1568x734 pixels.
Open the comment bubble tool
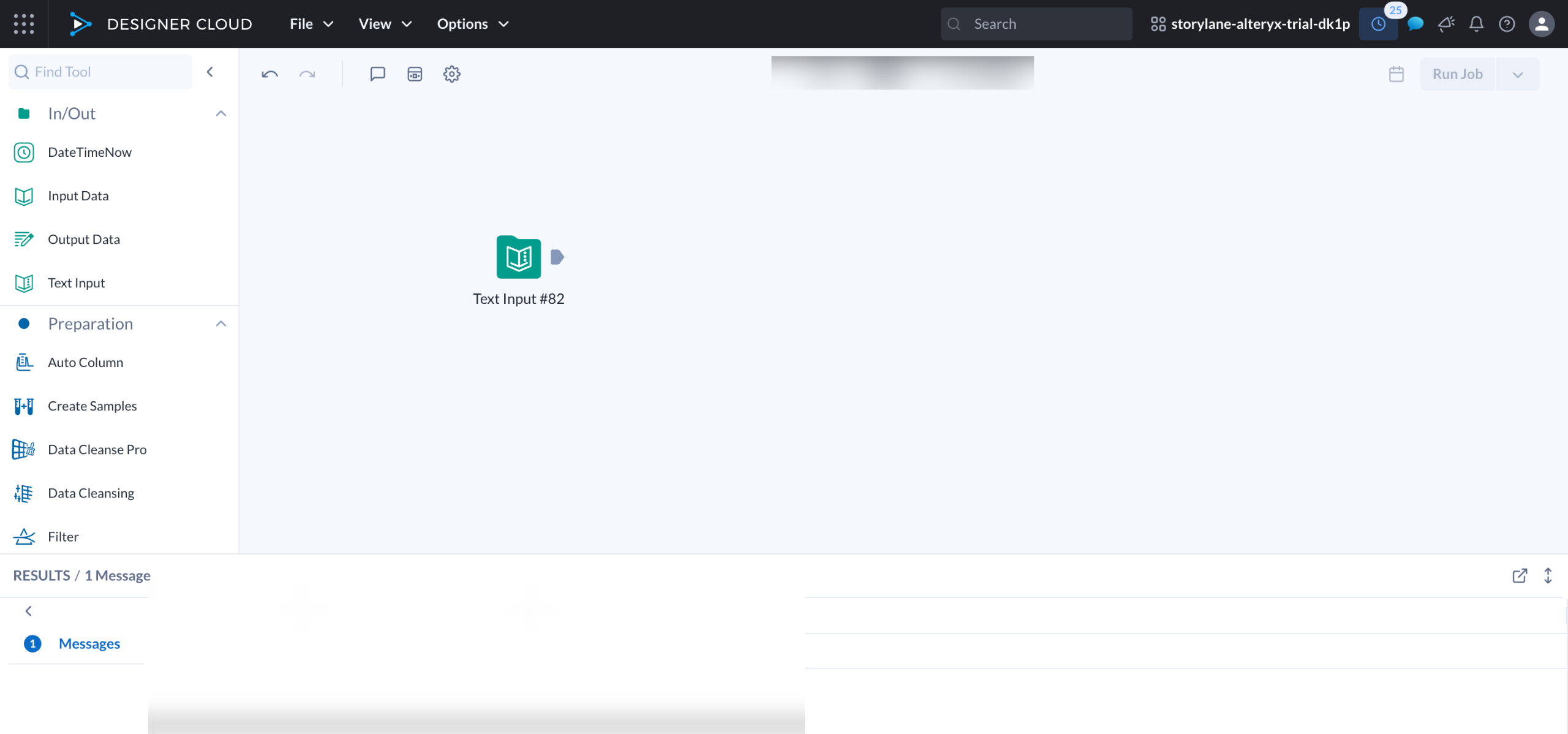tap(377, 74)
